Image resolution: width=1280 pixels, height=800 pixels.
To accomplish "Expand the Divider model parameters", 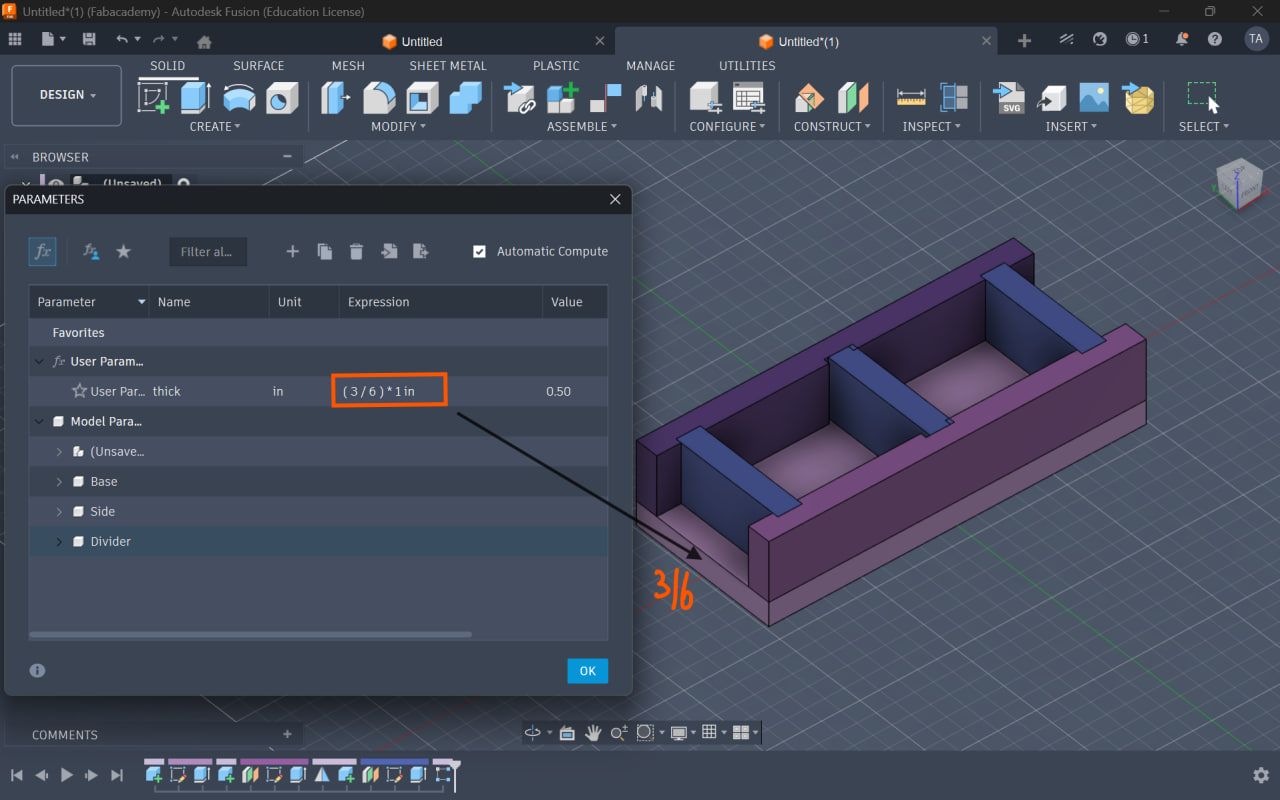I will (x=59, y=541).
